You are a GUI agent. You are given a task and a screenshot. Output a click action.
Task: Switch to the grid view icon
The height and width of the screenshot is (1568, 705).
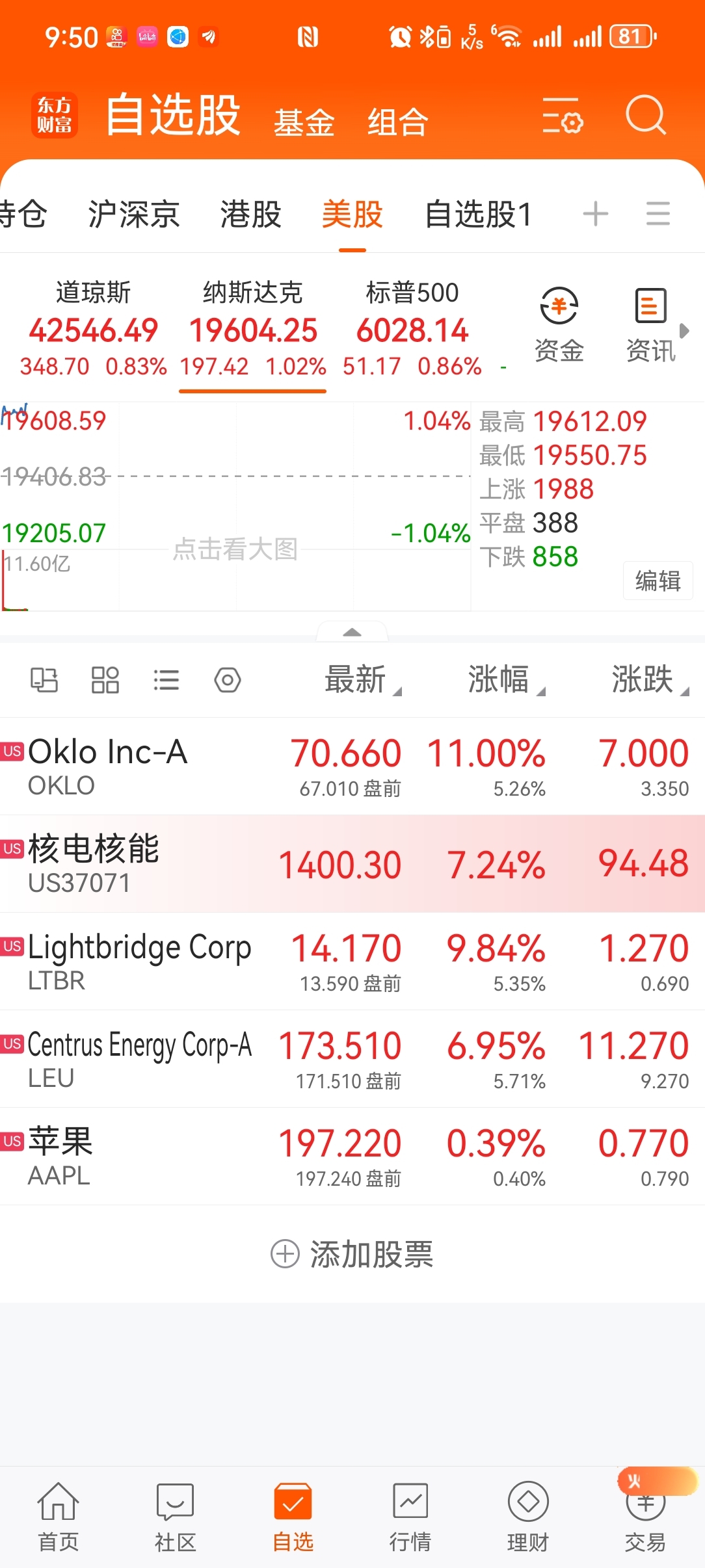pos(105,680)
